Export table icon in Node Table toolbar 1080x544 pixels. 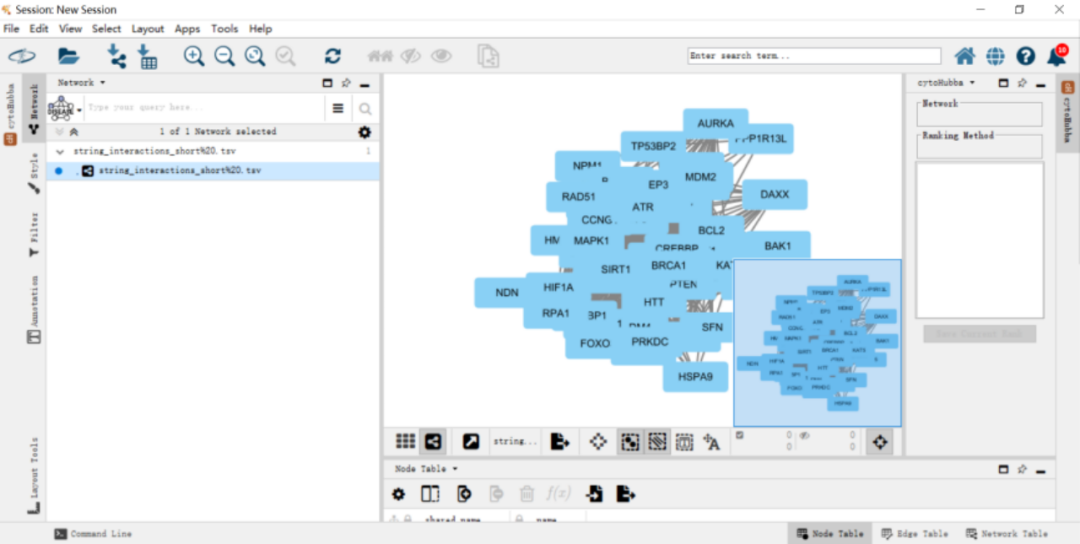pos(625,494)
